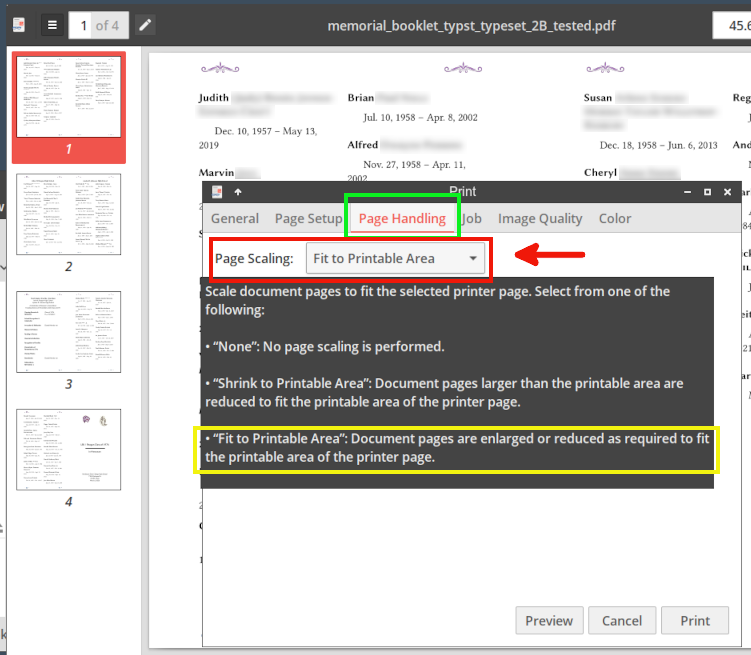
Task: Maximize the Print dialog window
Action: 707,192
